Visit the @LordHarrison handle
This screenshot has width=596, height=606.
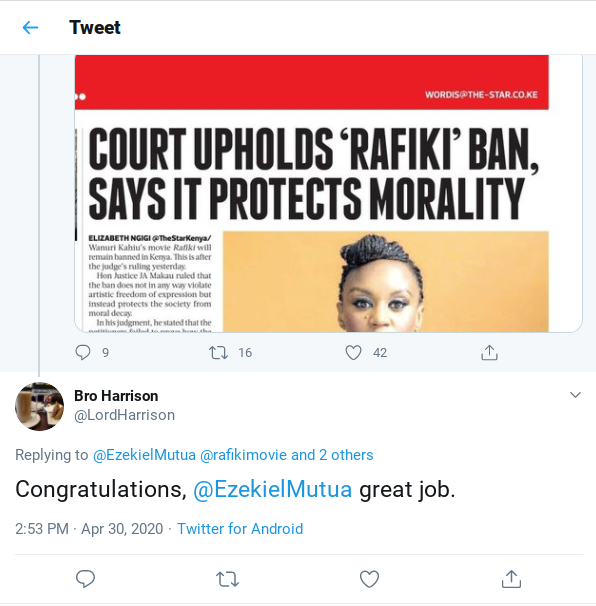click(x=124, y=415)
